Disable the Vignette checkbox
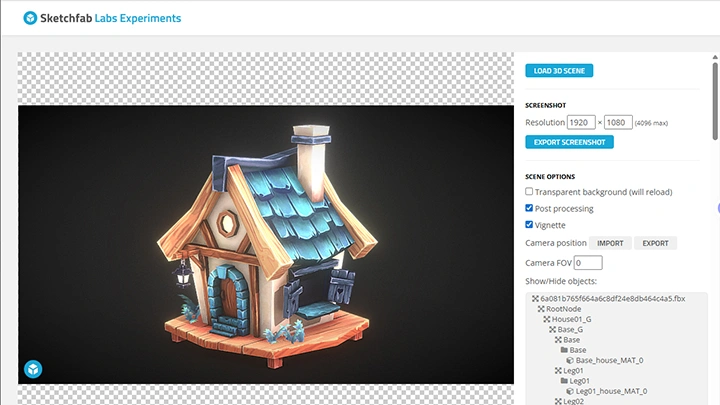The width and height of the screenshot is (720, 405). click(530, 225)
